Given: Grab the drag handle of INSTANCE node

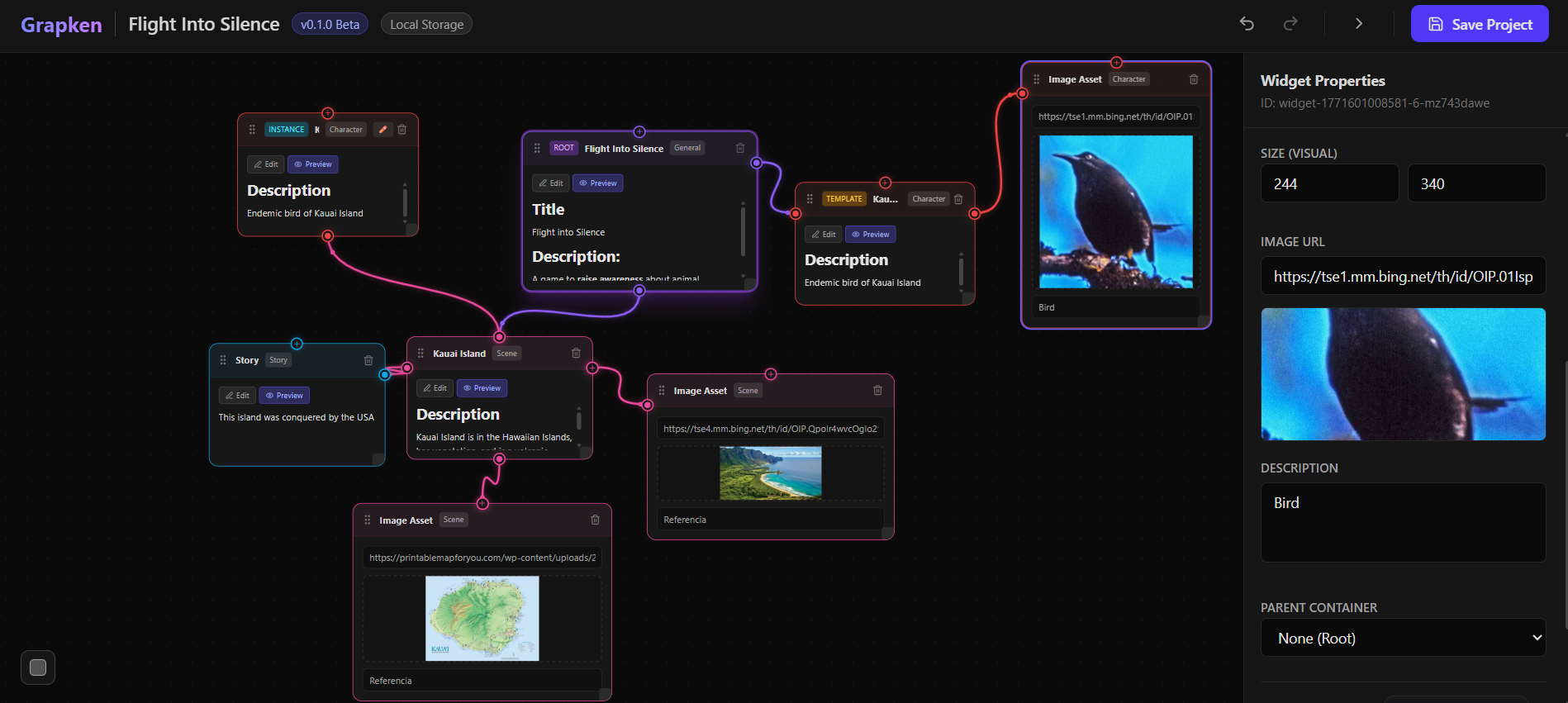Looking at the screenshot, I should [x=252, y=130].
